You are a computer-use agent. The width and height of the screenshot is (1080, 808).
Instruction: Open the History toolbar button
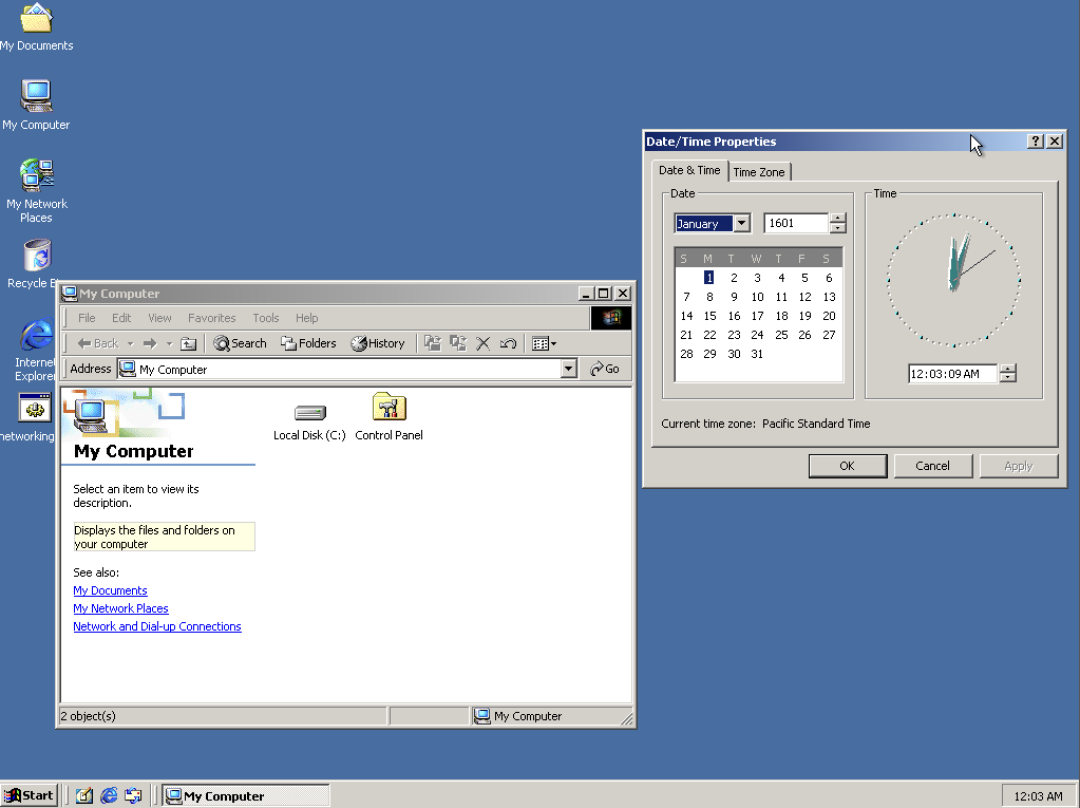click(x=377, y=343)
